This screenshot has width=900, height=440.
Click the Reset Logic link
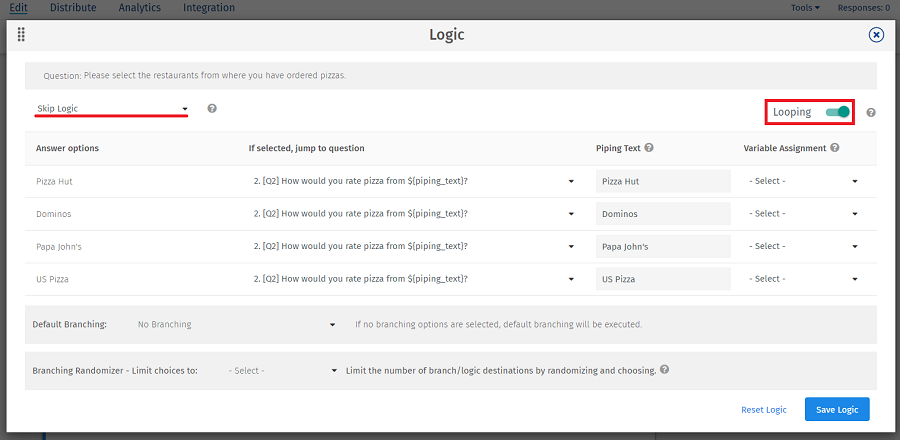[763, 410]
